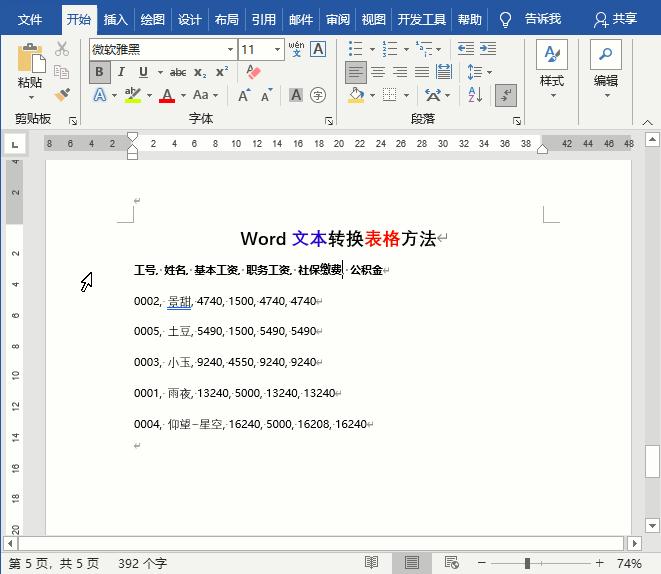The height and width of the screenshot is (574, 661).
Task: Switch to Web Layout view
Action: 451,563
